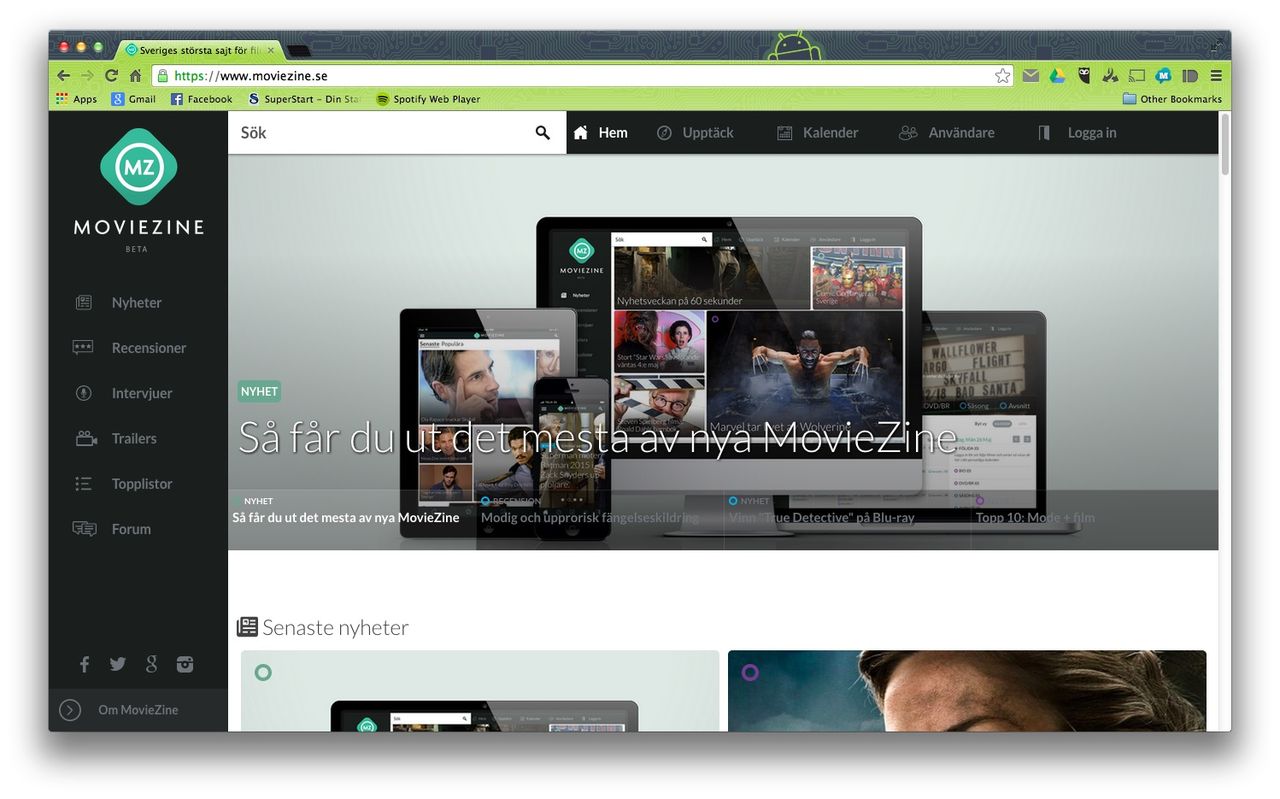1280x799 pixels.
Task: Open the Chrome hamburger menu
Action: [x=1216, y=76]
